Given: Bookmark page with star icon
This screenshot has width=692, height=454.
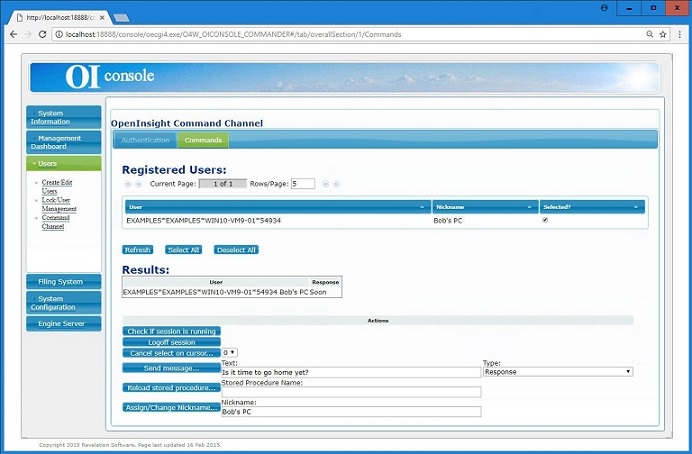Looking at the screenshot, I should click(662, 34).
